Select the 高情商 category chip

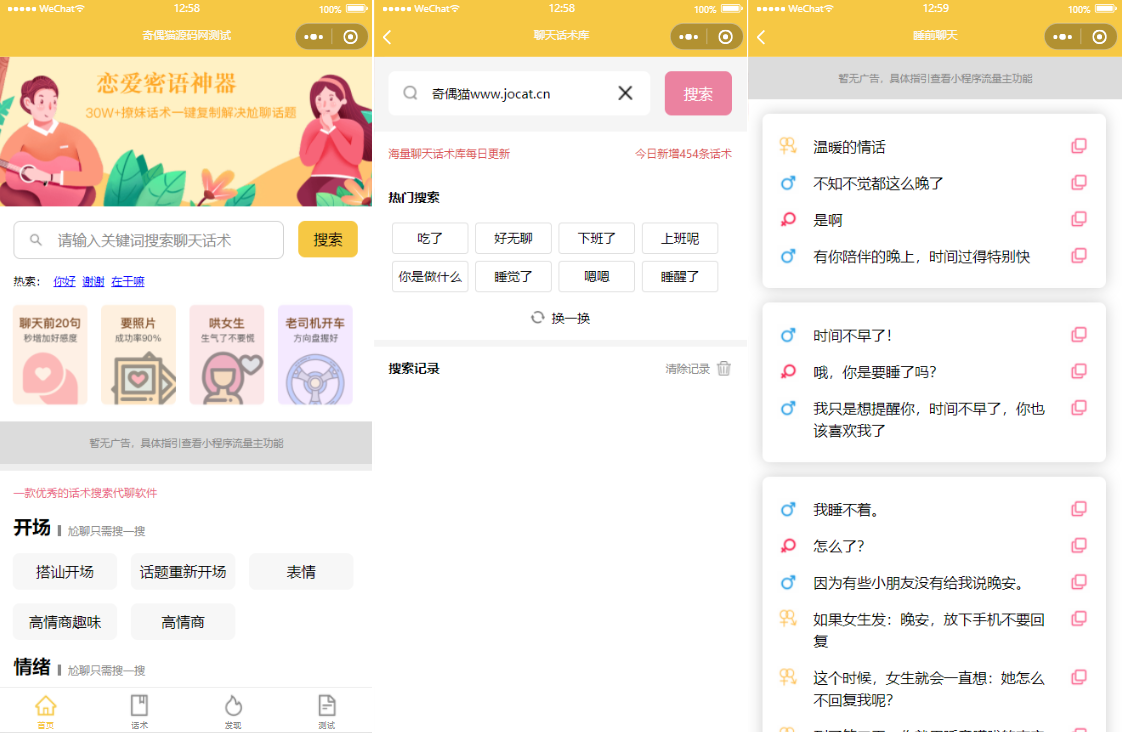[x=182, y=622]
